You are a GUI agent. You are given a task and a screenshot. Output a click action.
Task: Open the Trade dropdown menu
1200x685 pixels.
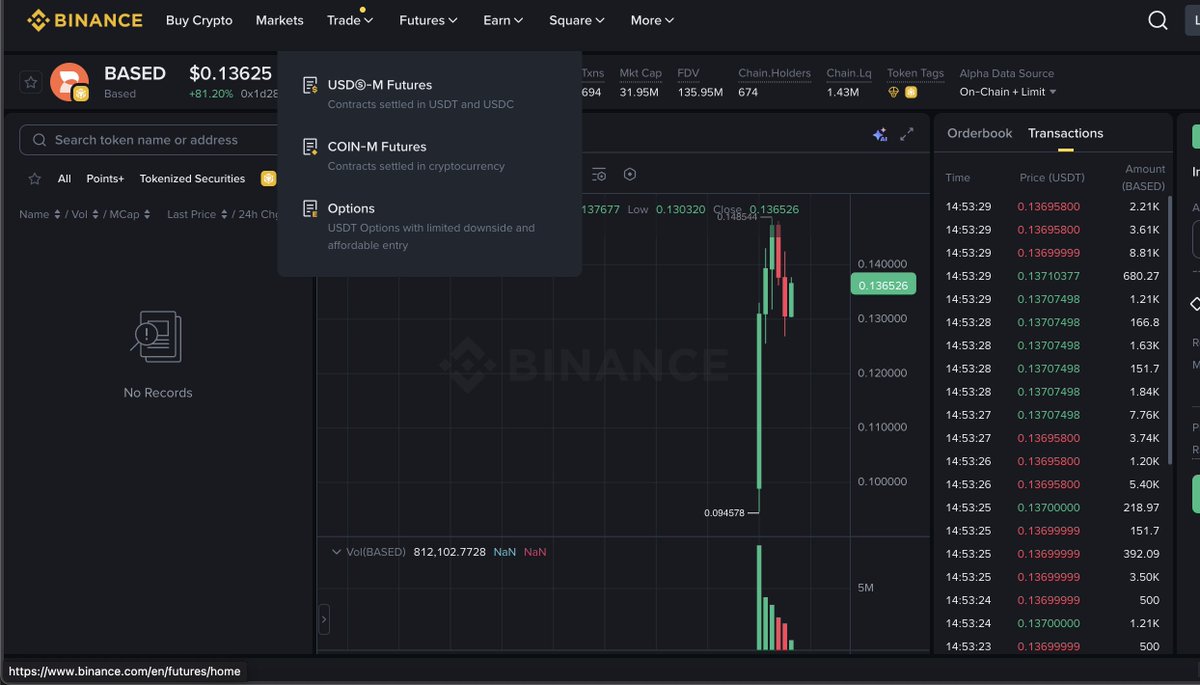pyautogui.click(x=350, y=20)
